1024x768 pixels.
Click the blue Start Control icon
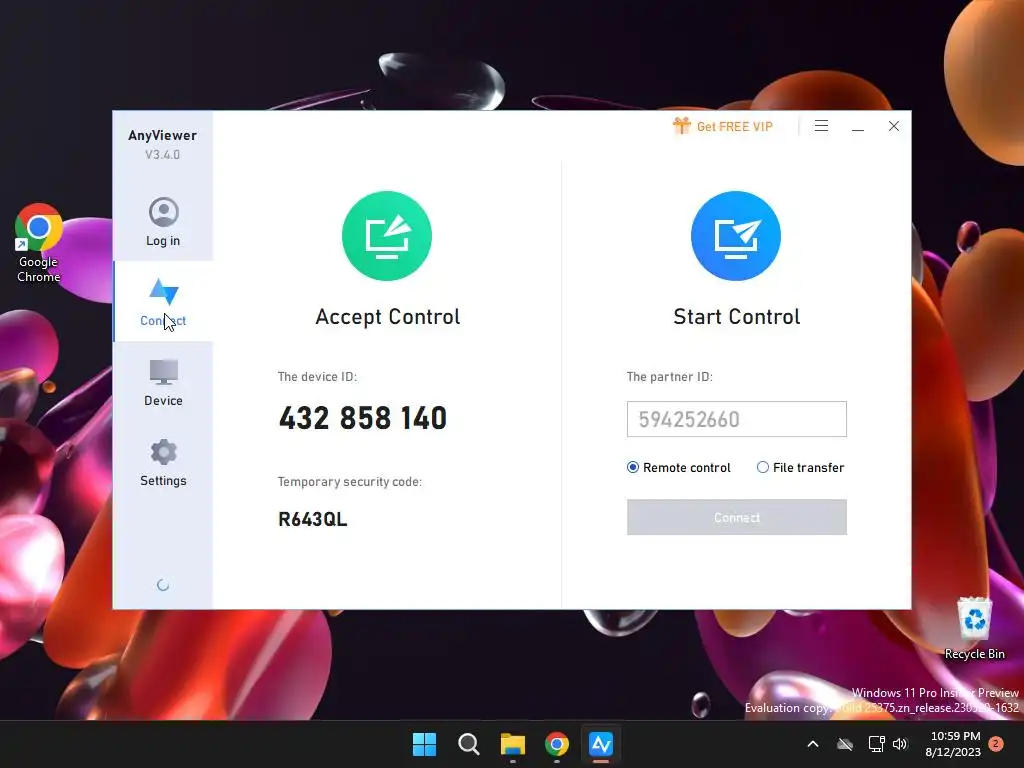coord(736,236)
